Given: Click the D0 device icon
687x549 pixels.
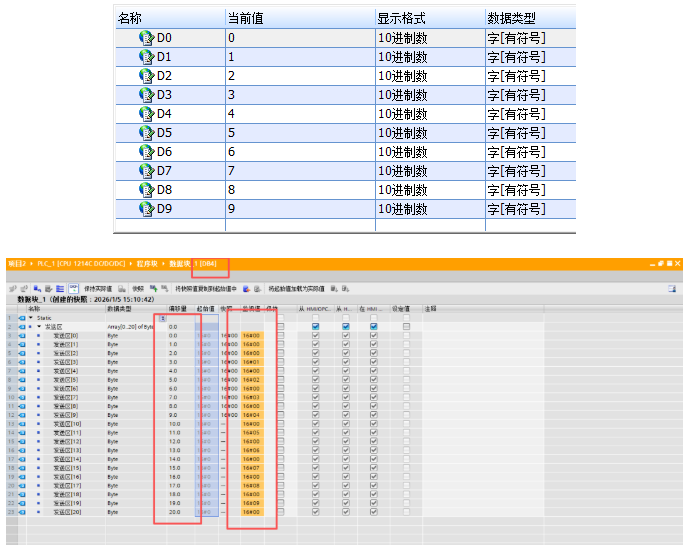Looking at the screenshot, I should pyautogui.click(x=146, y=38).
